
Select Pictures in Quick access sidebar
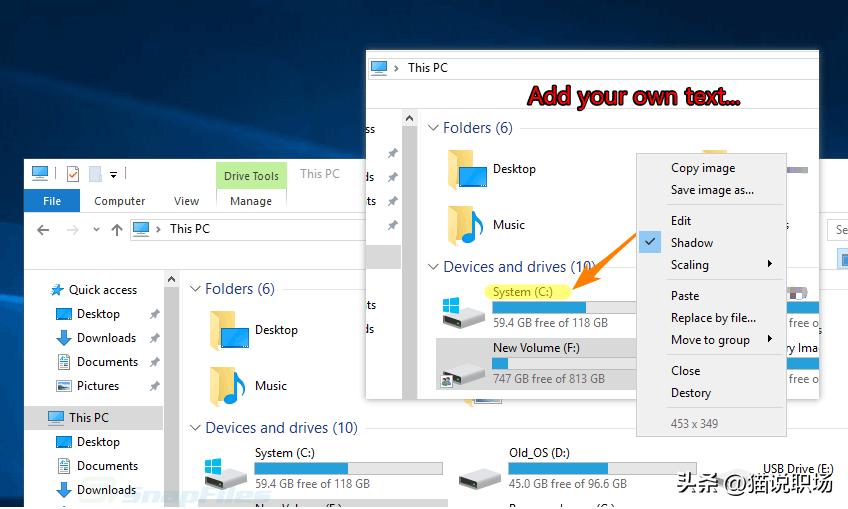point(97,386)
